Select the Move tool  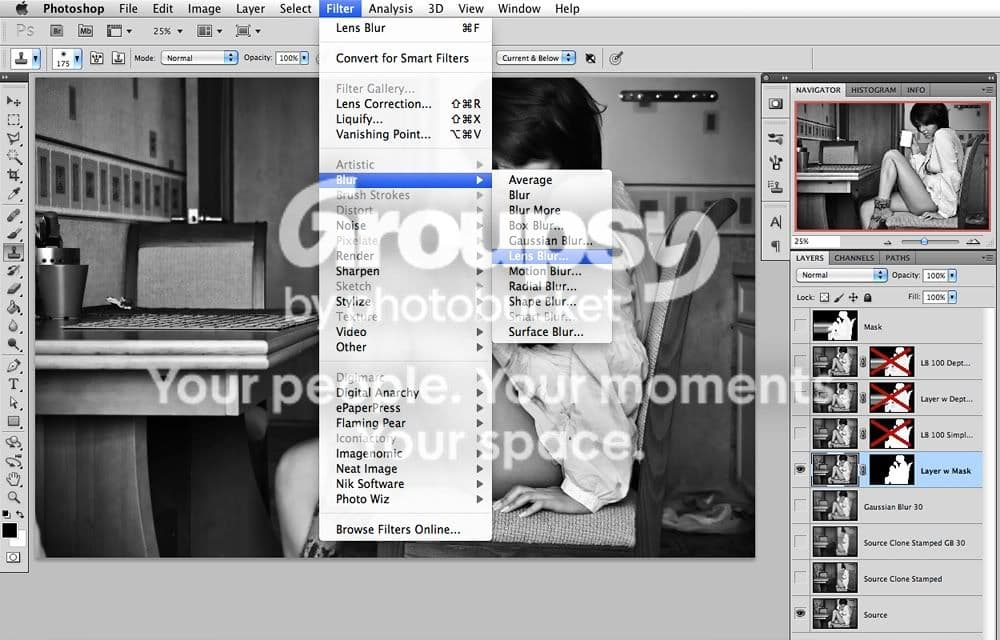[13, 101]
